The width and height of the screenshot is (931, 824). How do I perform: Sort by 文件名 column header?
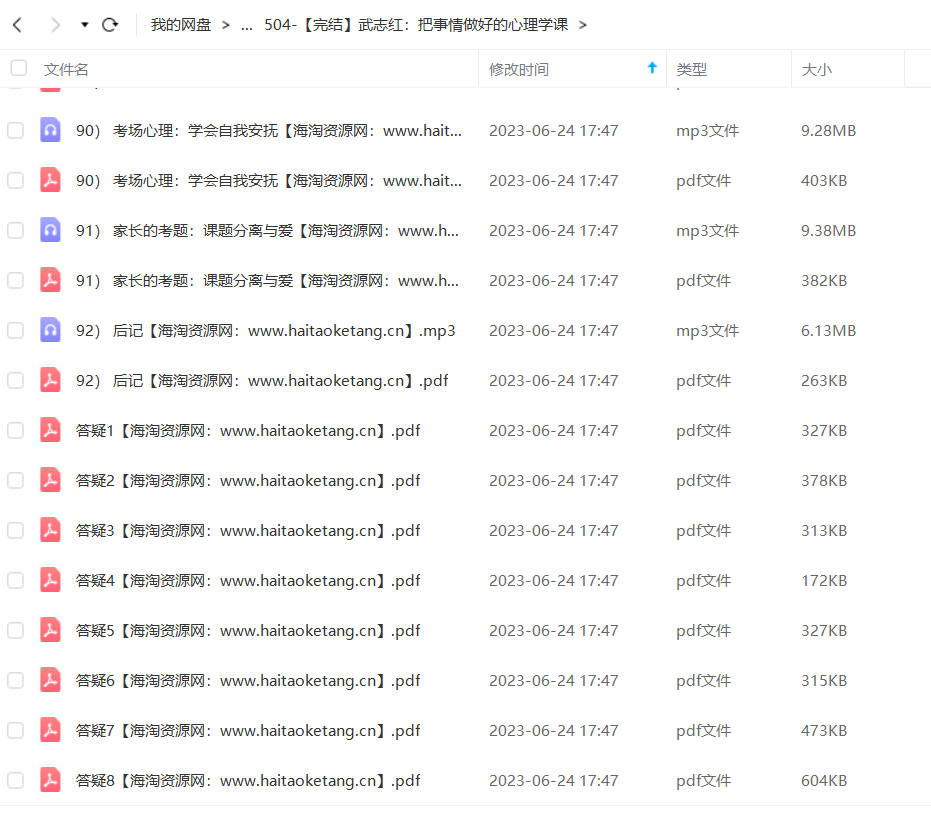click(x=66, y=69)
